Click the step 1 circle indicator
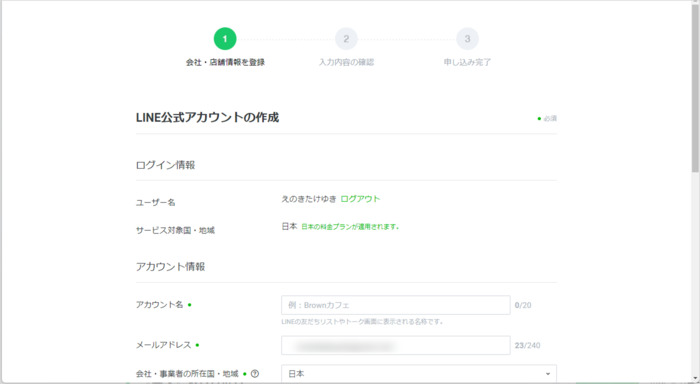 click(x=225, y=39)
